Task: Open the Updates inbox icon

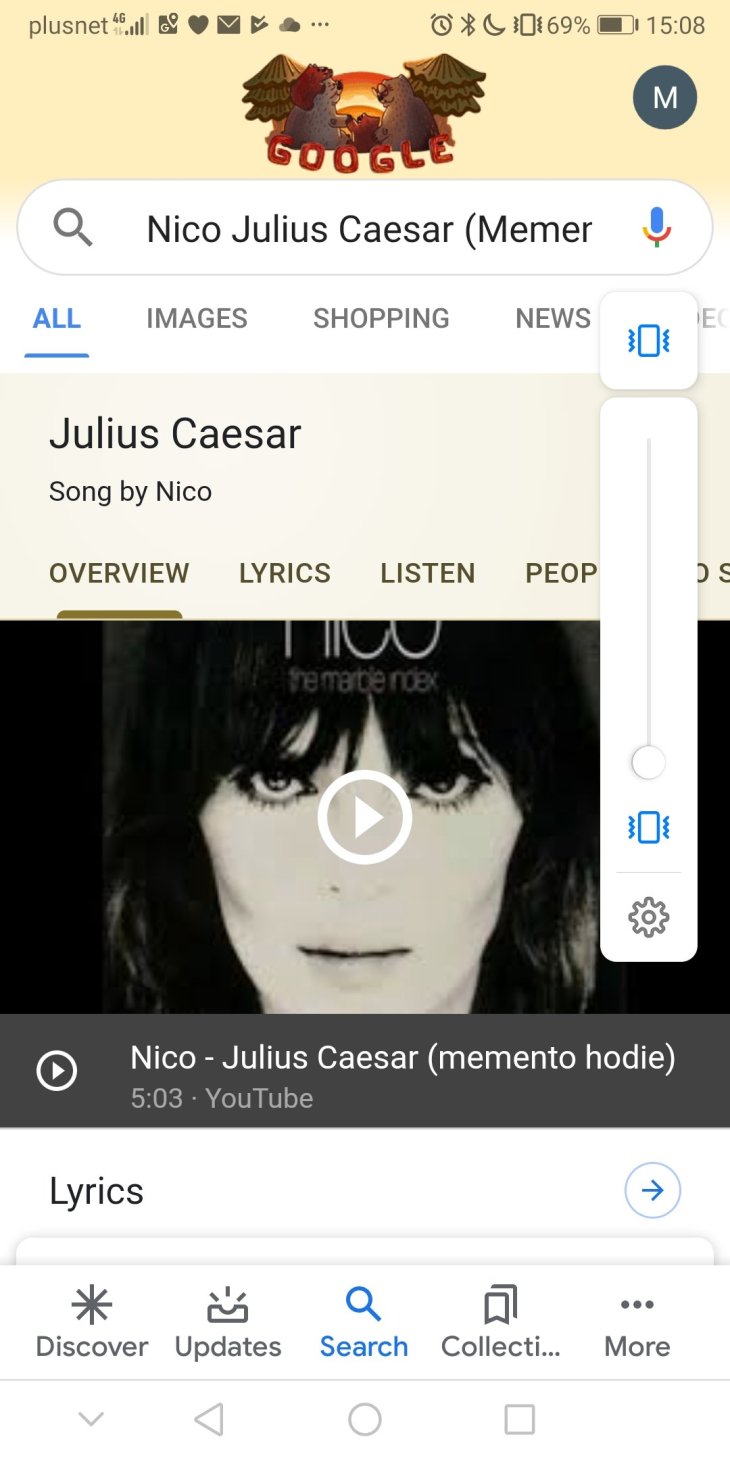Action: click(228, 1305)
